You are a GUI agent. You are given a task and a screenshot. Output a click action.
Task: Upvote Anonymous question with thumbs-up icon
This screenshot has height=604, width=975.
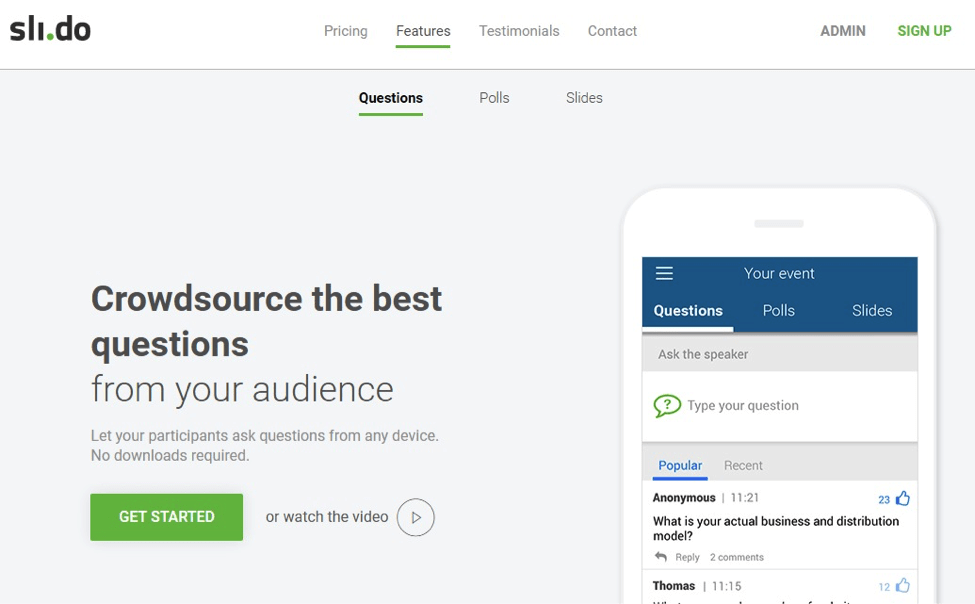click(x=903, y=498)
